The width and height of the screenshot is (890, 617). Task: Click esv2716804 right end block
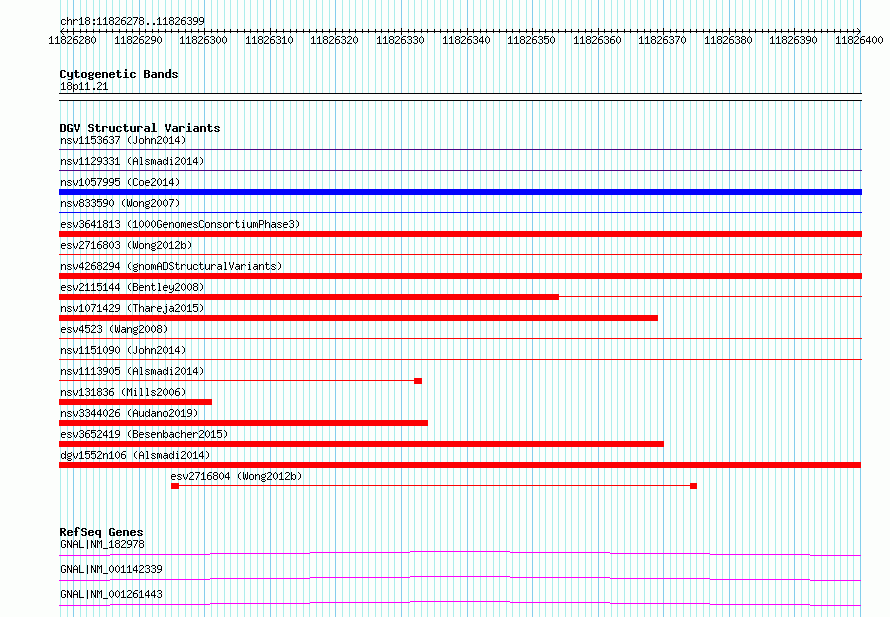tap(693, 486)
